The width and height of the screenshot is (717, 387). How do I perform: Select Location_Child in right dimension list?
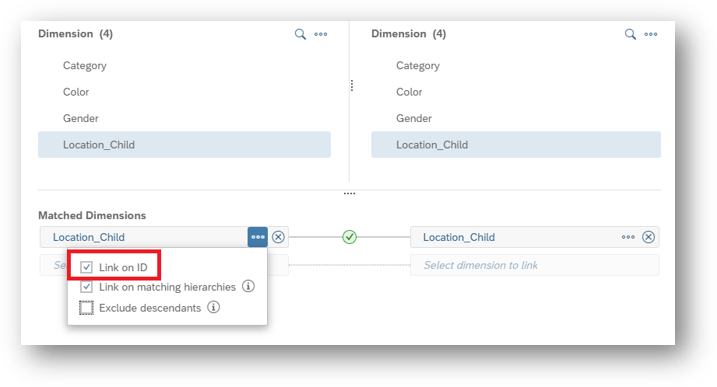516,145
